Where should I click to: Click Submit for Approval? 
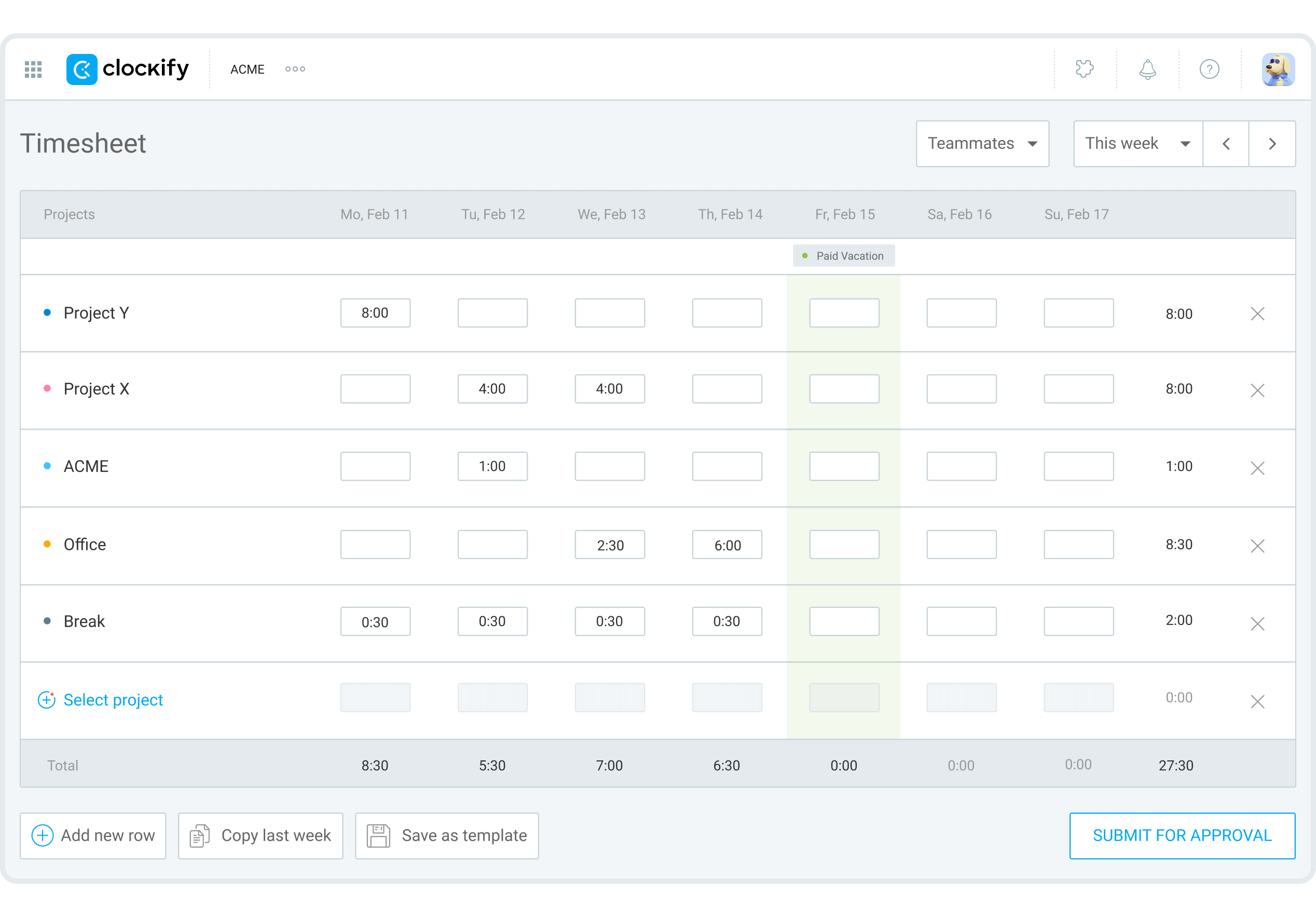pyautogui.click(x=1181, y=836)
